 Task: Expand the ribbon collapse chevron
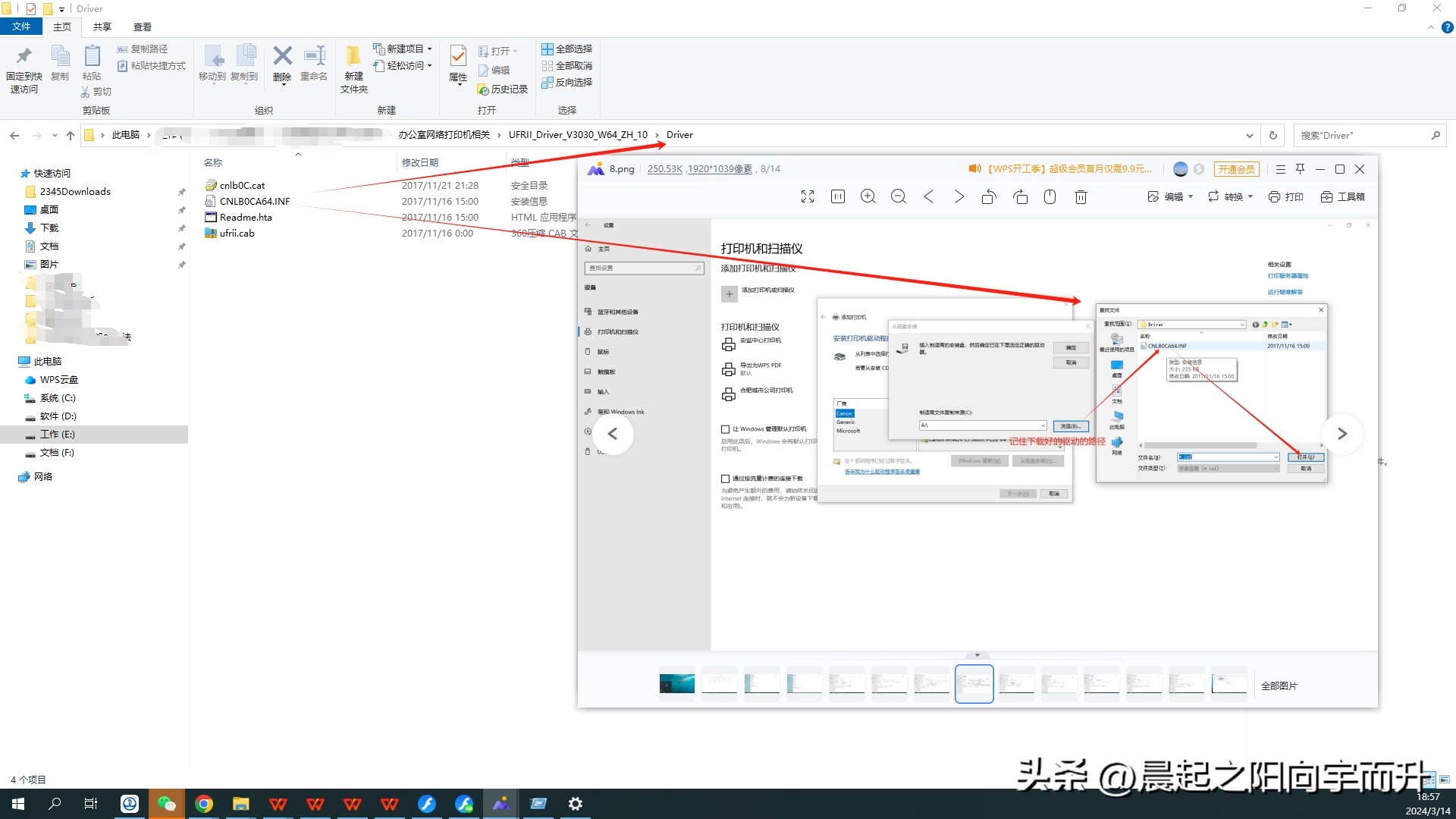click(x=1430, y=27)
